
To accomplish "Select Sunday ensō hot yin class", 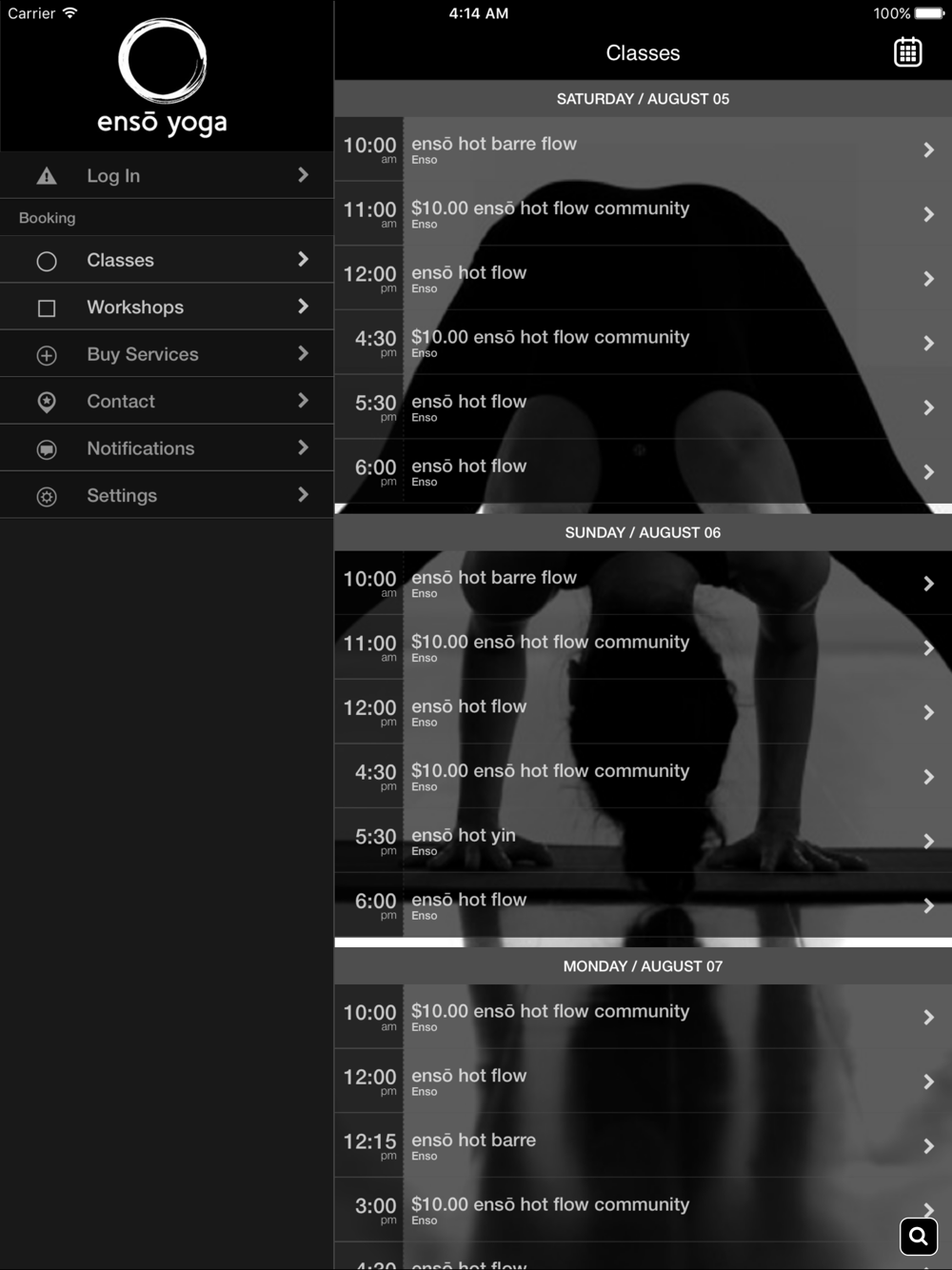I will [643, 841].
